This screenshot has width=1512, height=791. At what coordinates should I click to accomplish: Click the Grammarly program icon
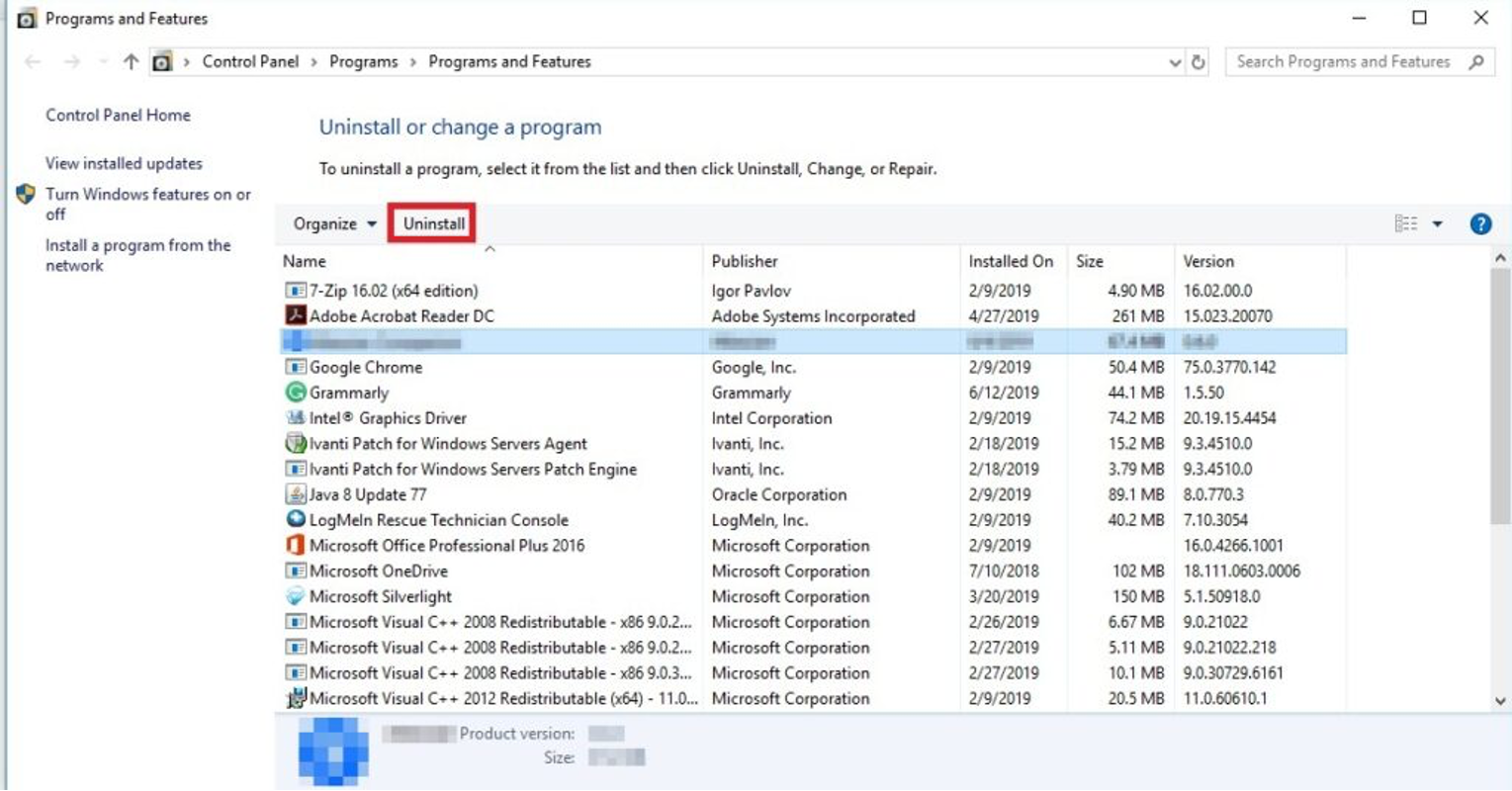coord(295,393)
